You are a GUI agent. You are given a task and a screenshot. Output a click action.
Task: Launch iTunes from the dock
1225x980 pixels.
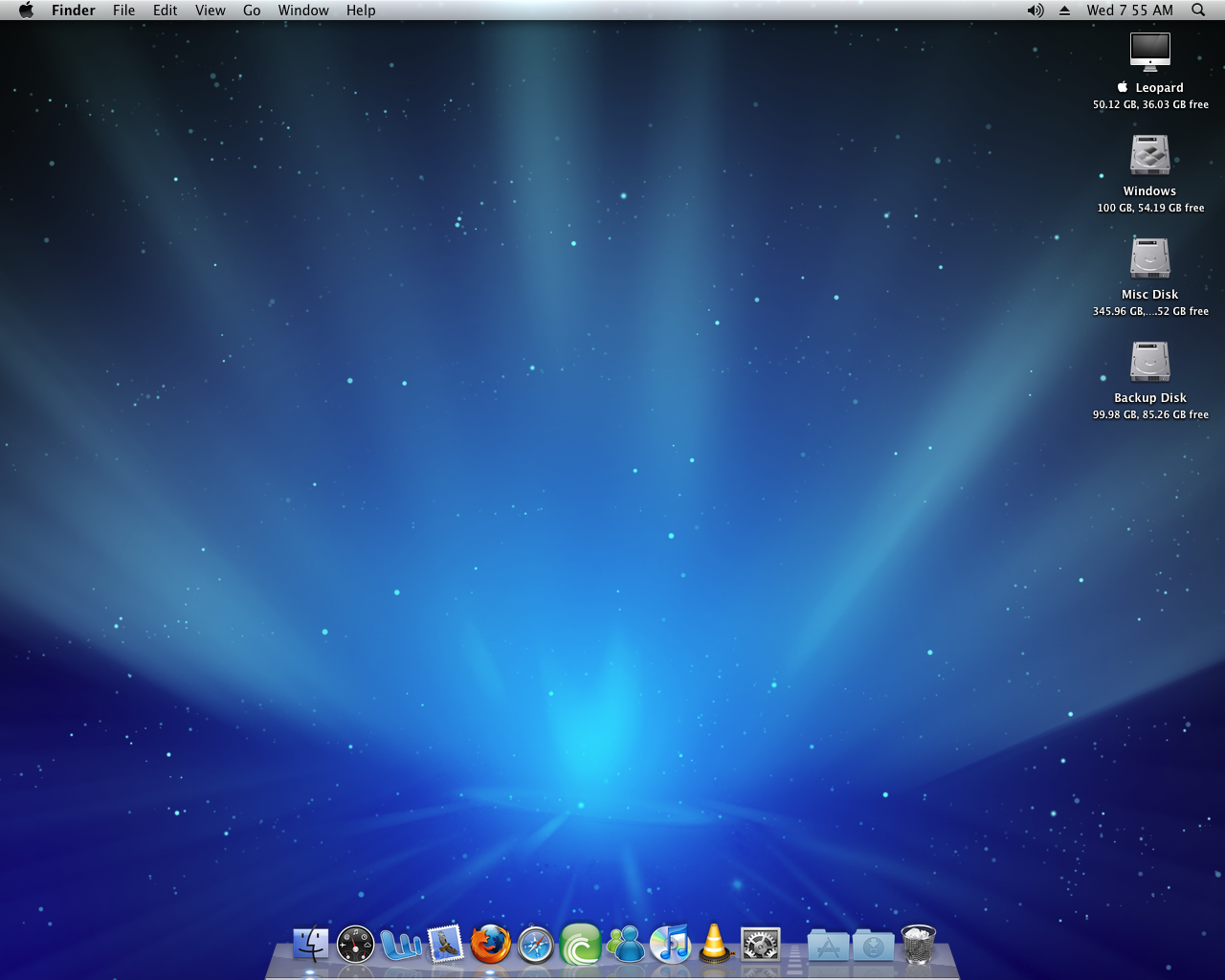(671, 945)
